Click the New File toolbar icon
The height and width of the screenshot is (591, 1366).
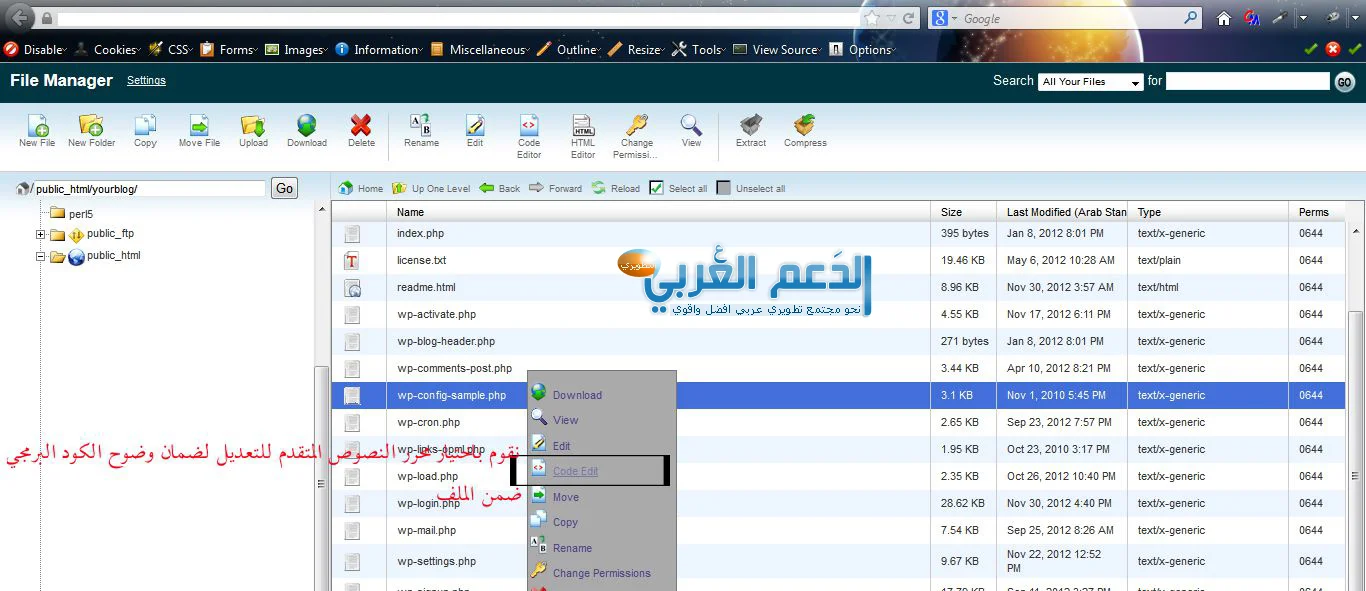(37, 130)
